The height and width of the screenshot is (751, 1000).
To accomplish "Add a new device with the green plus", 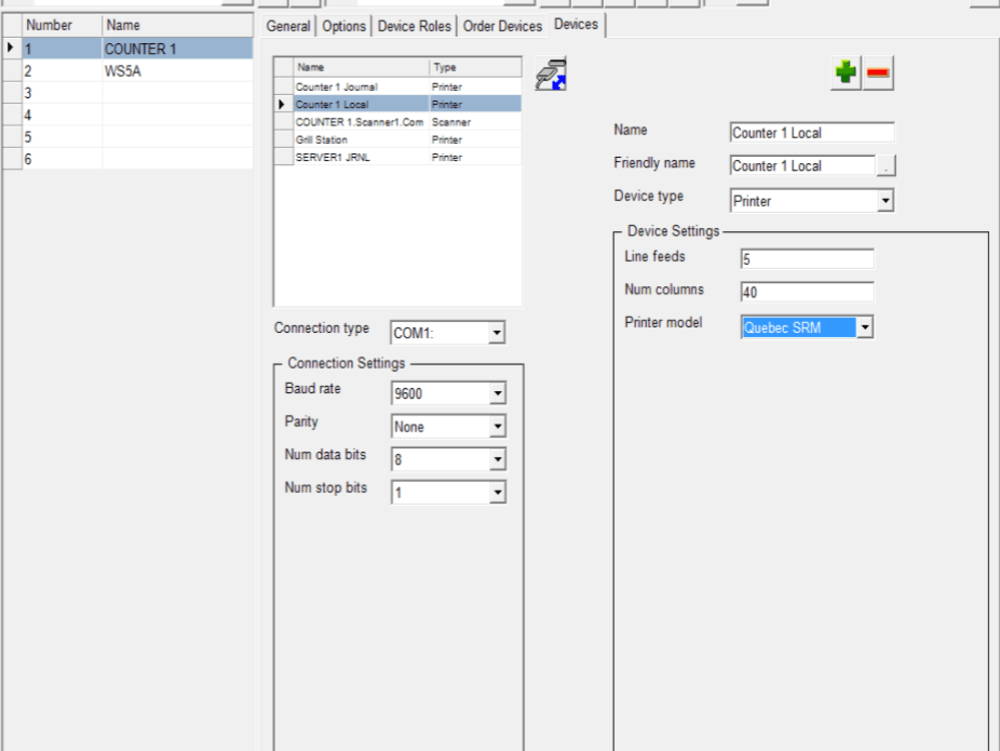I will 845,72.
